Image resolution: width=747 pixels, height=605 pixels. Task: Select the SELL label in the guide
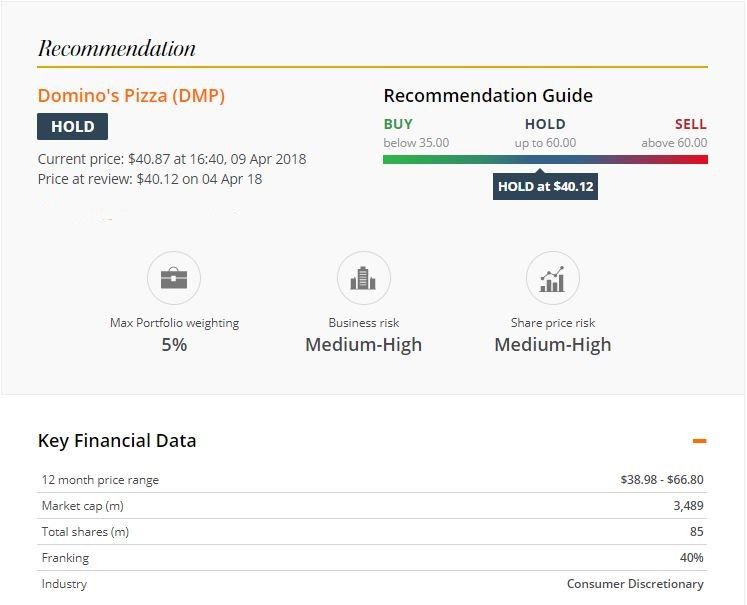pos(690,124)
